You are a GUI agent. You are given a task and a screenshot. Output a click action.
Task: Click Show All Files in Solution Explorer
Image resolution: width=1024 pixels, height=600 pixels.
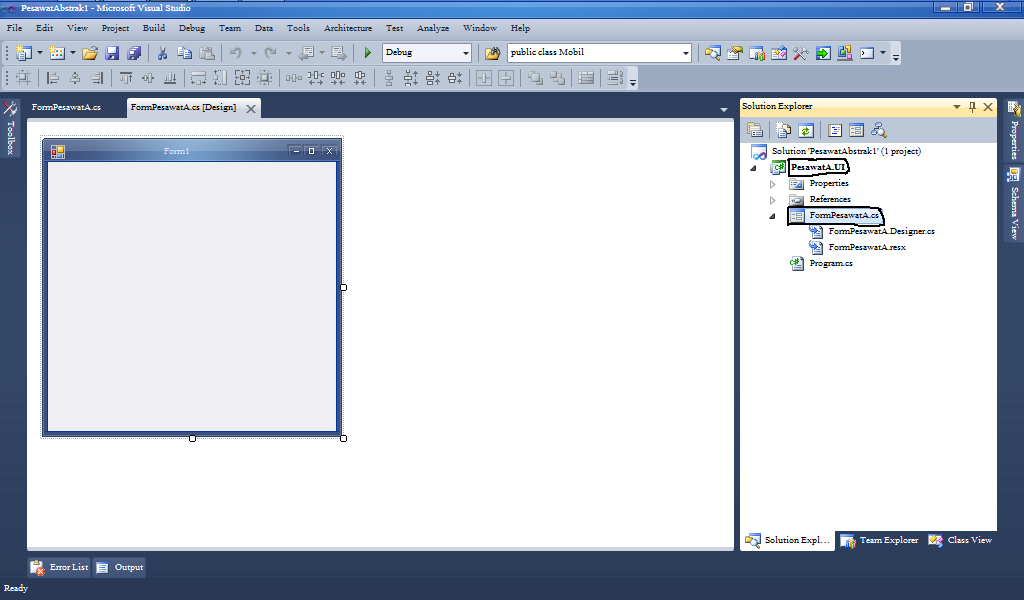click(783, 130)
